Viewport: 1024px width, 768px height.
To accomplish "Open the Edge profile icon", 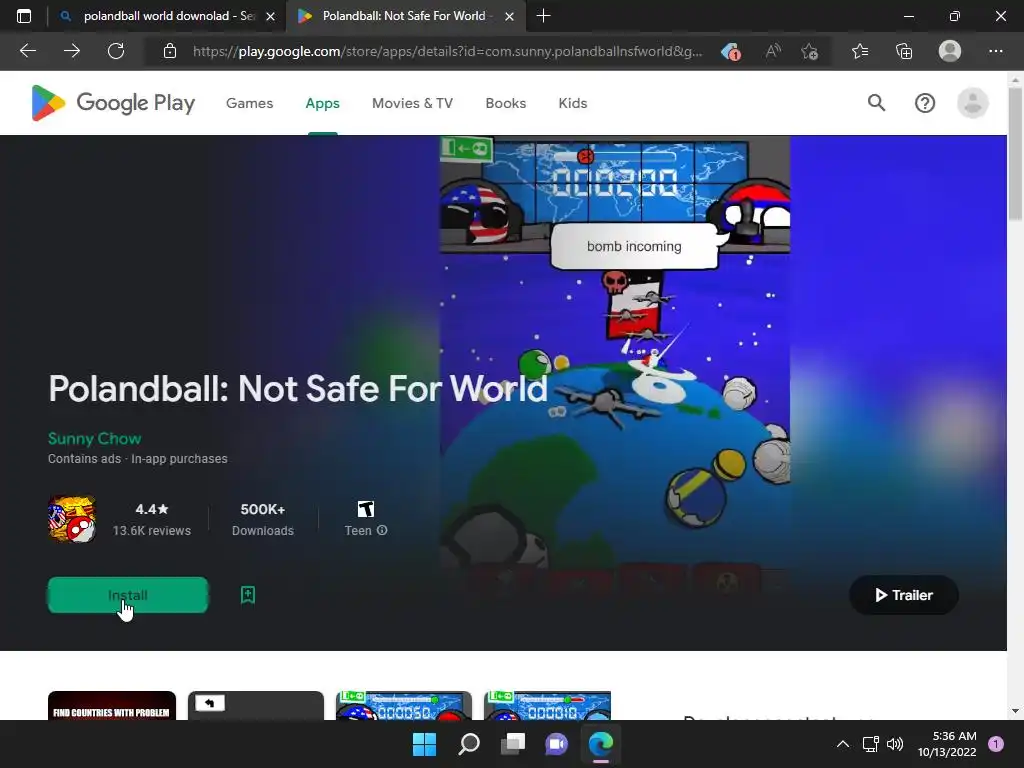I will [x=950, y=51].
